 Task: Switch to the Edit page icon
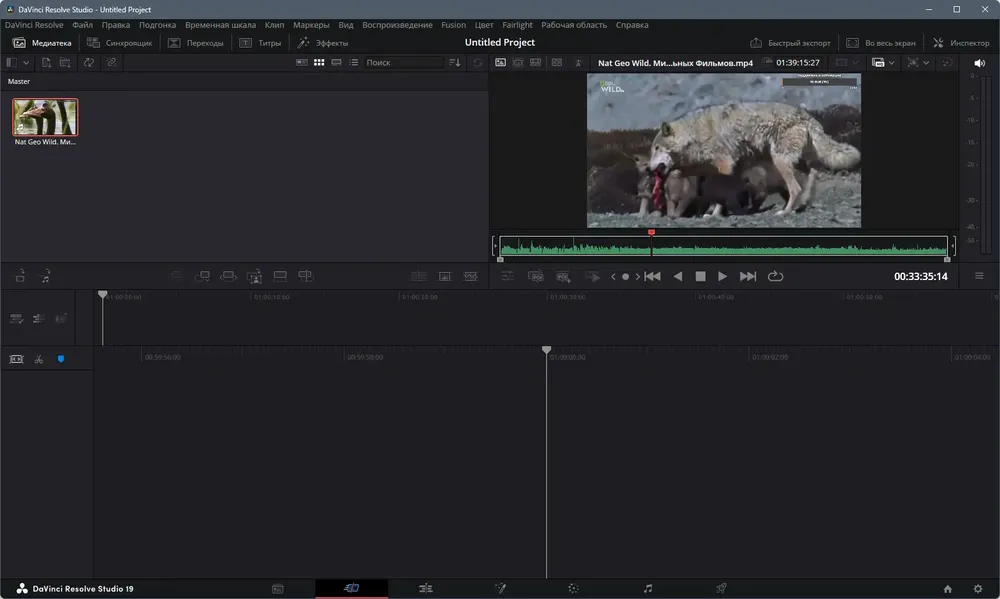(x=425, y=588)
